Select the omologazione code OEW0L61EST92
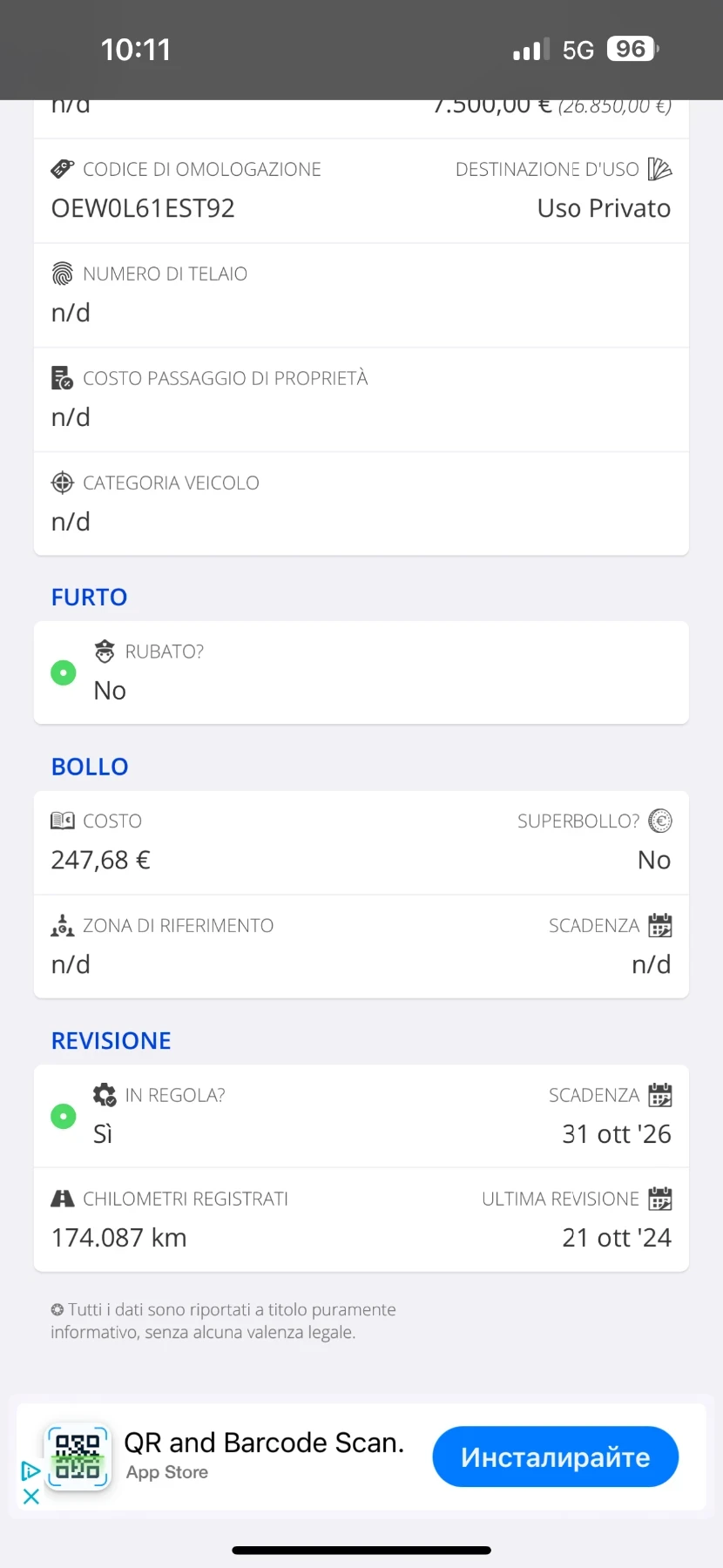The image size is (723, 1568). click(143, 209)
